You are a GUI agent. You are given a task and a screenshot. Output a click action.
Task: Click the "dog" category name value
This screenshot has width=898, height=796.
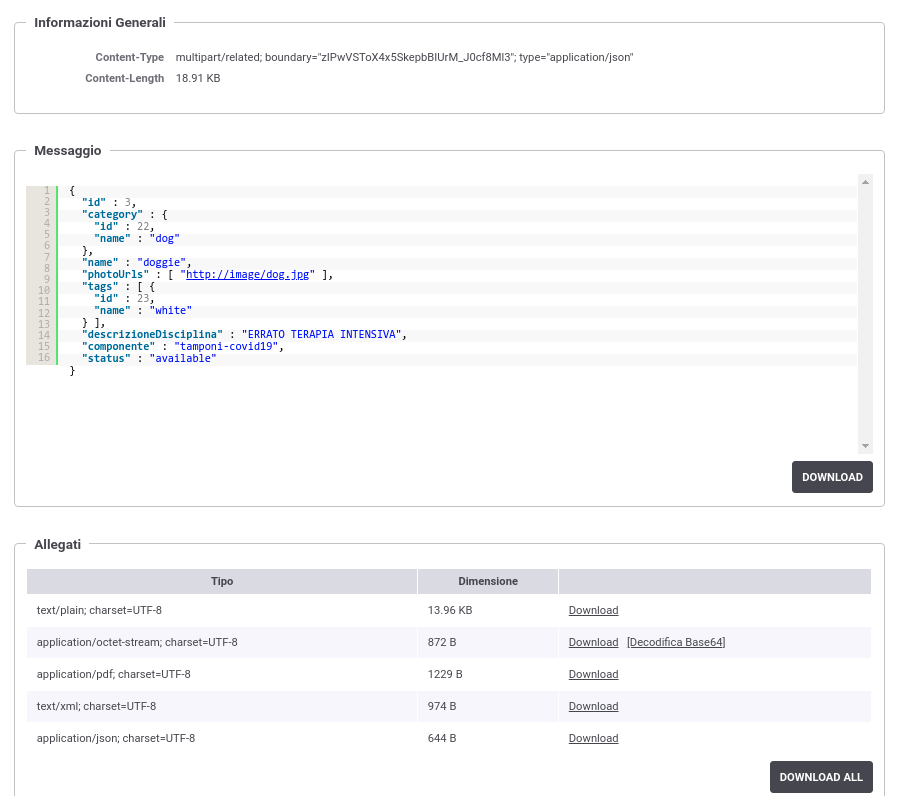(164, 238)
